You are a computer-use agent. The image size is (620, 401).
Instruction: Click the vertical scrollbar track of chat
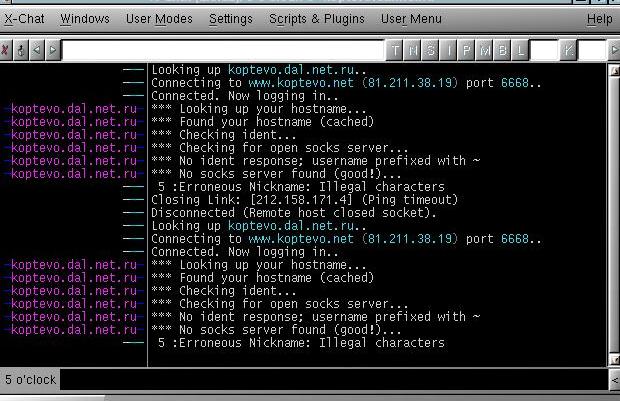click(614, 215)
